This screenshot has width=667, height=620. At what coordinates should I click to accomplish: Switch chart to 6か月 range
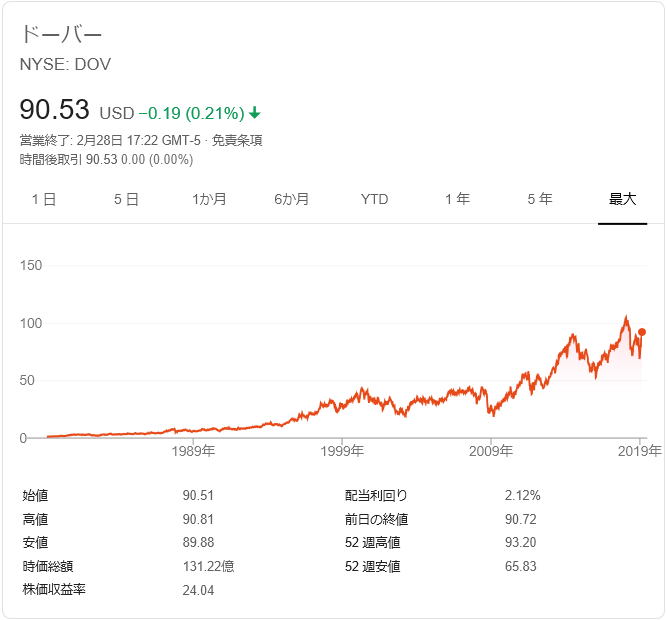tap(291, 199)
